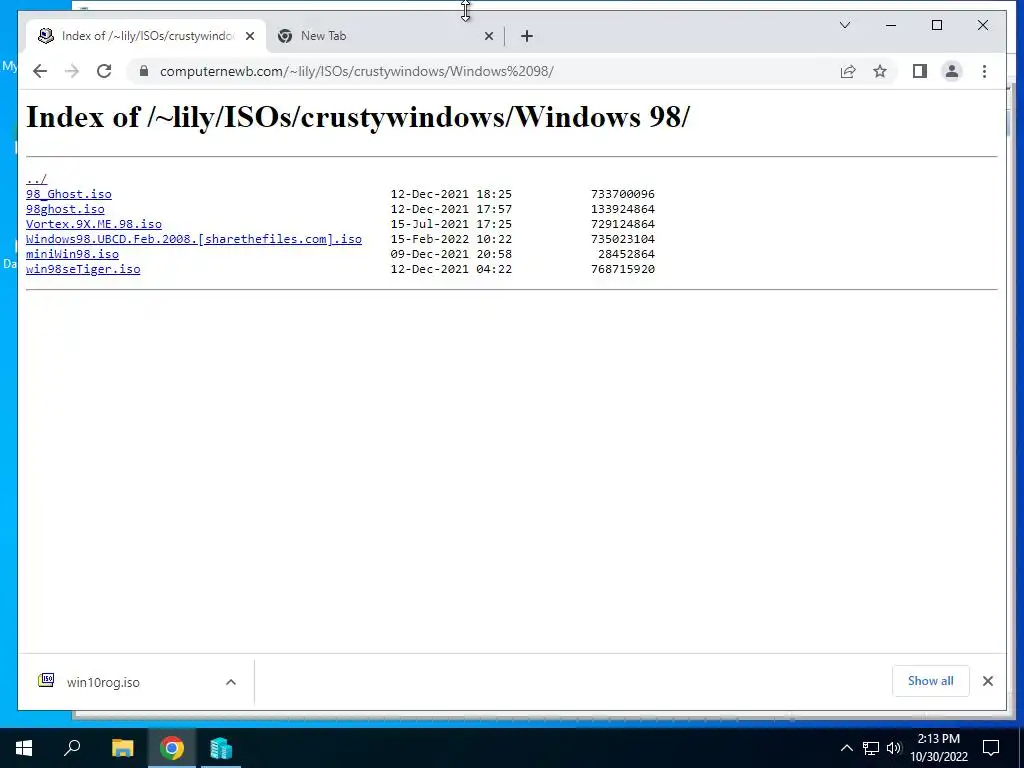The width and height of the screenshot is (1024, 768).
Task: Select date 12-Dec-2021 04:22 text
Action: (451, 269)
